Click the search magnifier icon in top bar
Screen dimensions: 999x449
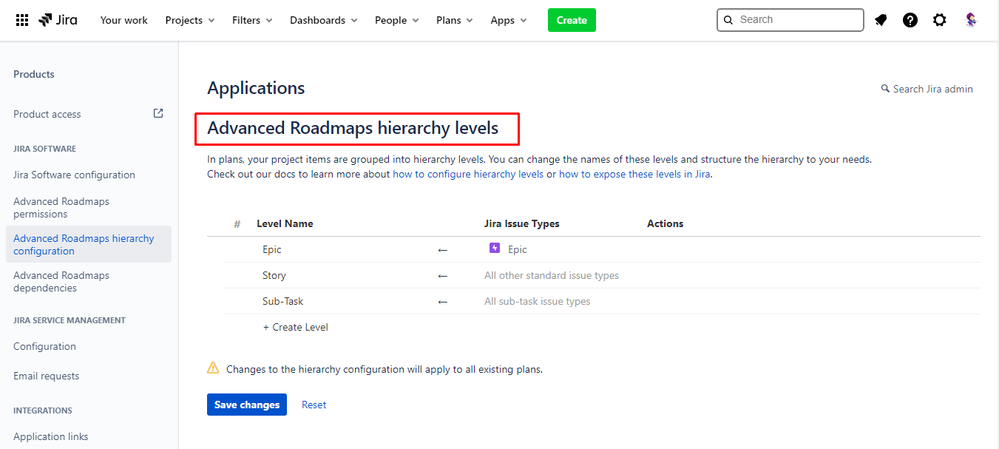pyautogui.click(x=729, y=20)
